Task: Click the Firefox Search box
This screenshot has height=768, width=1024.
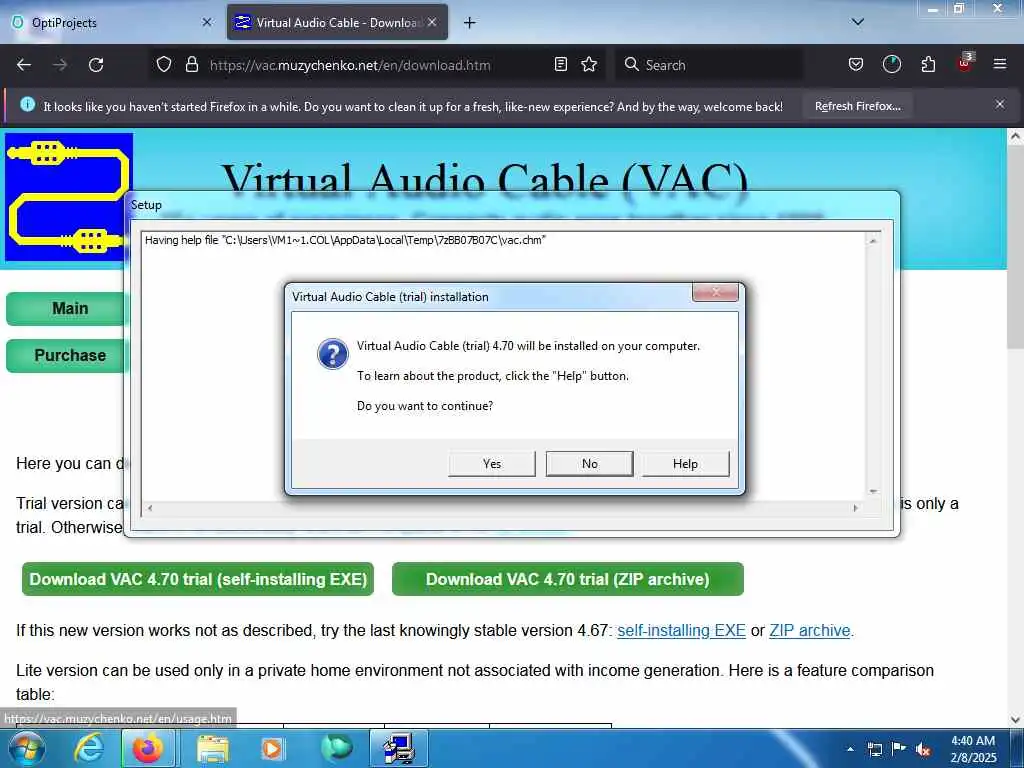Action: [709, 65]
